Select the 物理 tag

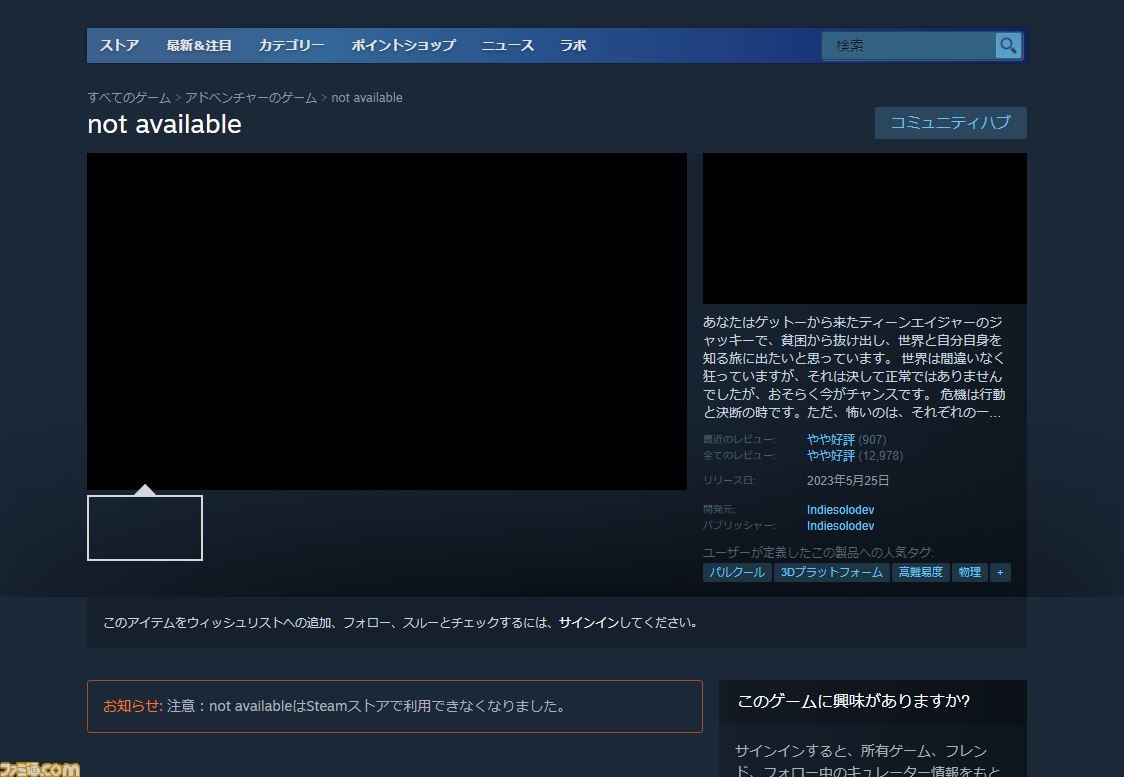pos(969,572)
